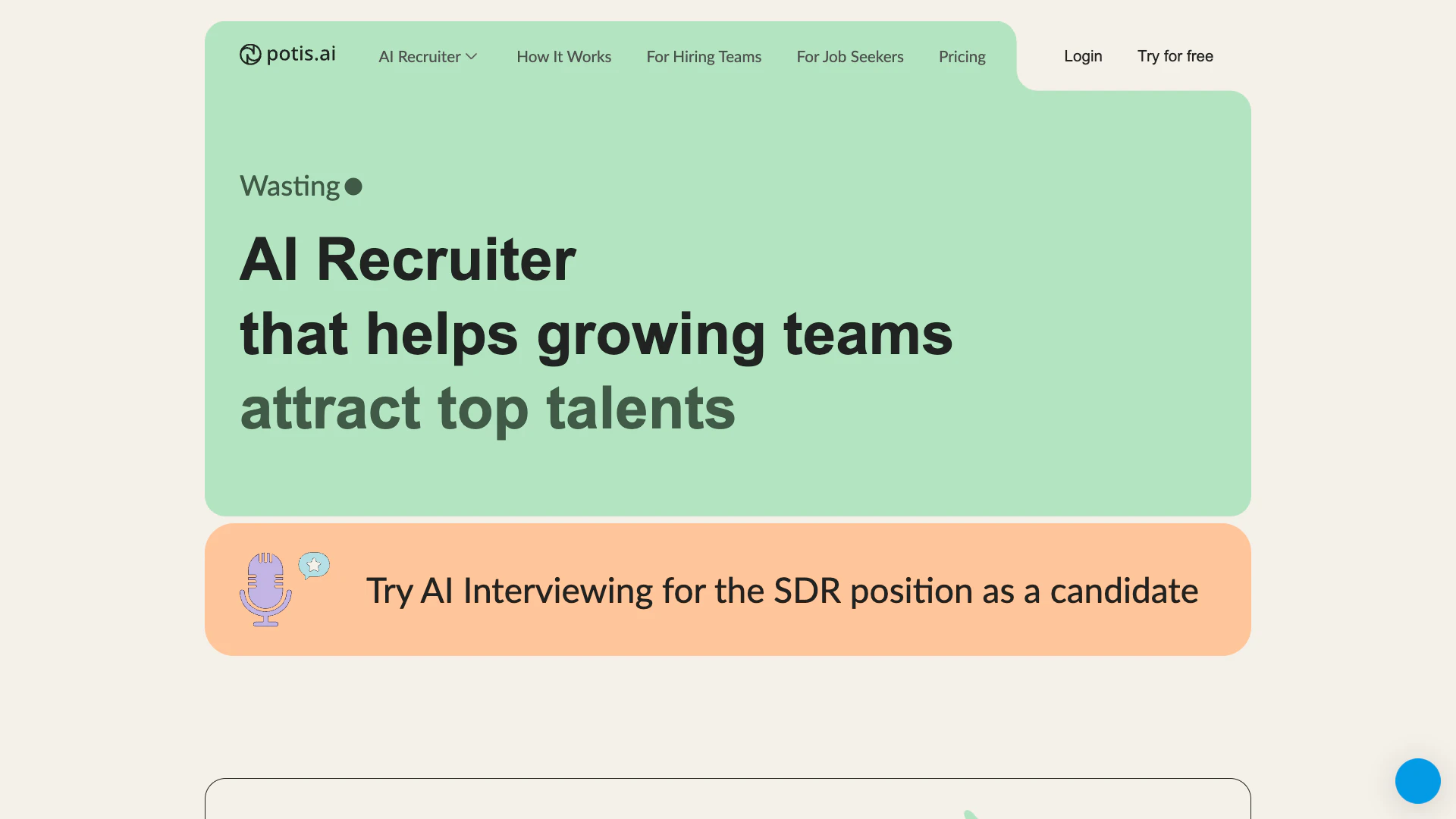Screen dimensions: 1456x819
Task: Click the dark green dot after Wasting
Action: 353,187
